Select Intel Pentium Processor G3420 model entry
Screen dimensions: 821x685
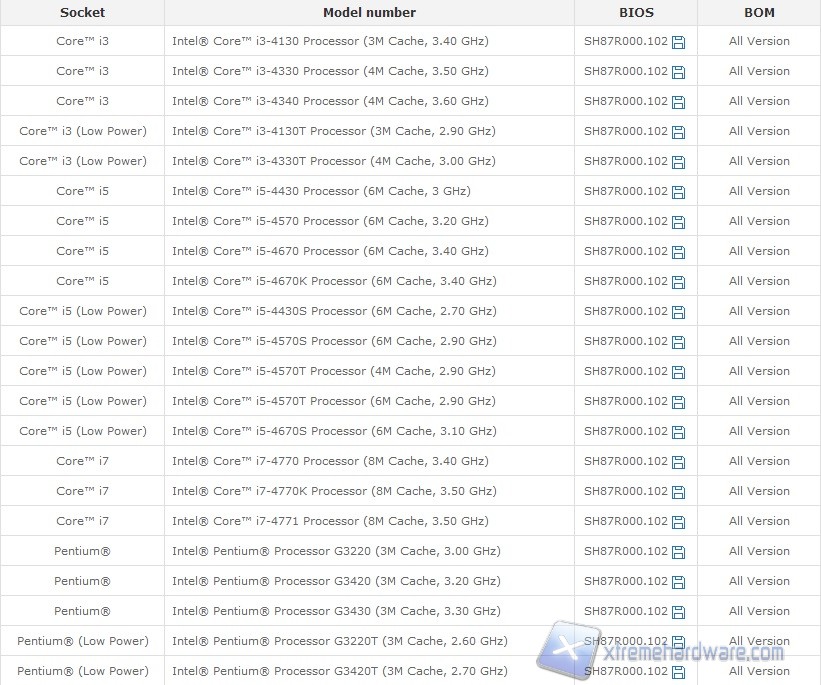coord(336,581)
